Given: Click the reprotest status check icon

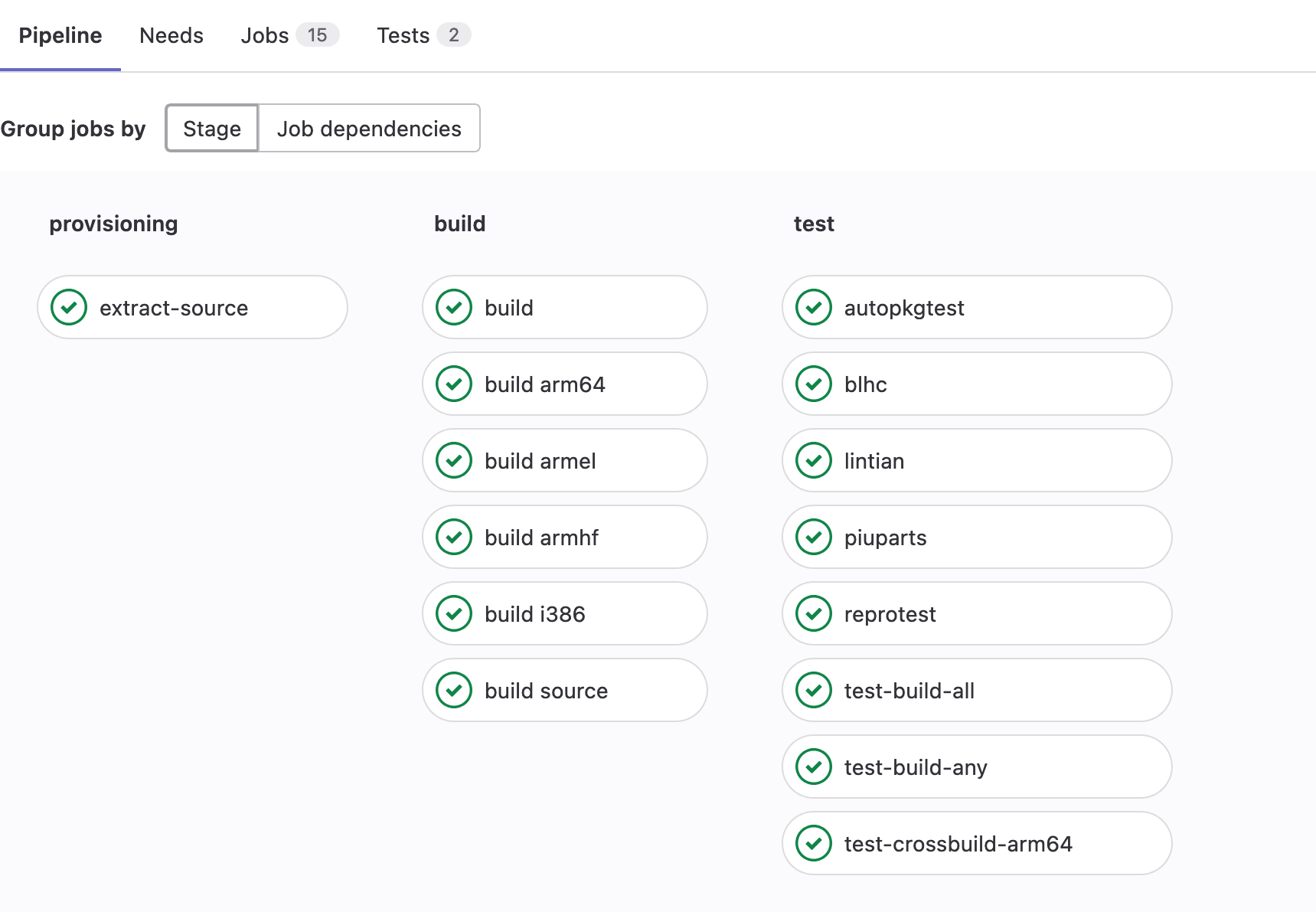Looking at the screenshot, I should click(814, 613).
